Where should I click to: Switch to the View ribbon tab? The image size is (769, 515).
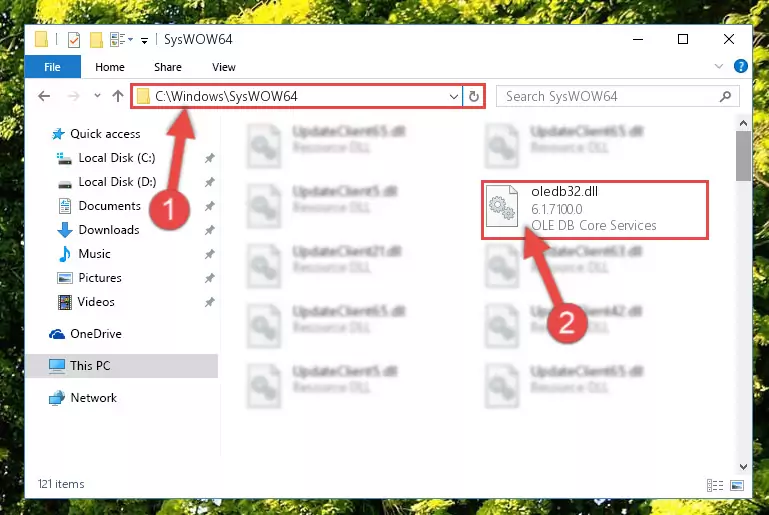(224, 67)
